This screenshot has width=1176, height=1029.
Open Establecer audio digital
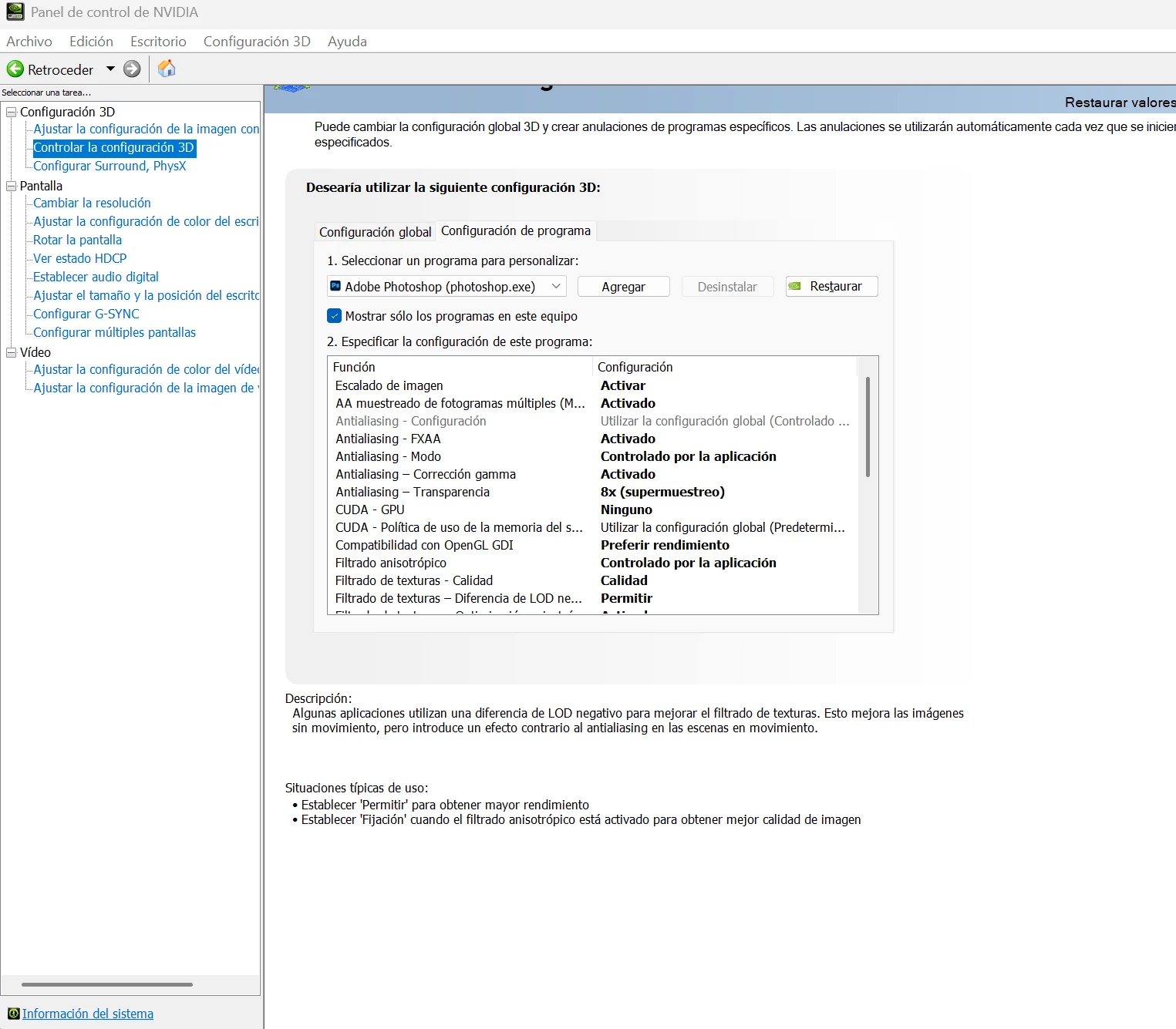coord(96,277)
